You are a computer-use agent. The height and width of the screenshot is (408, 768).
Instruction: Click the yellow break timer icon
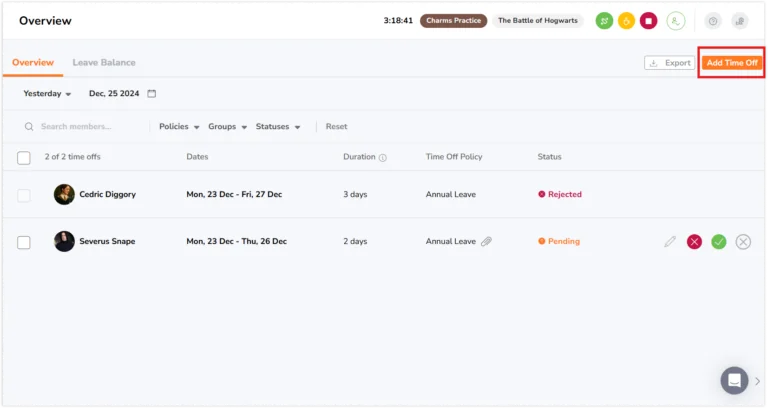pyautogui.click(x=626, y=21)
